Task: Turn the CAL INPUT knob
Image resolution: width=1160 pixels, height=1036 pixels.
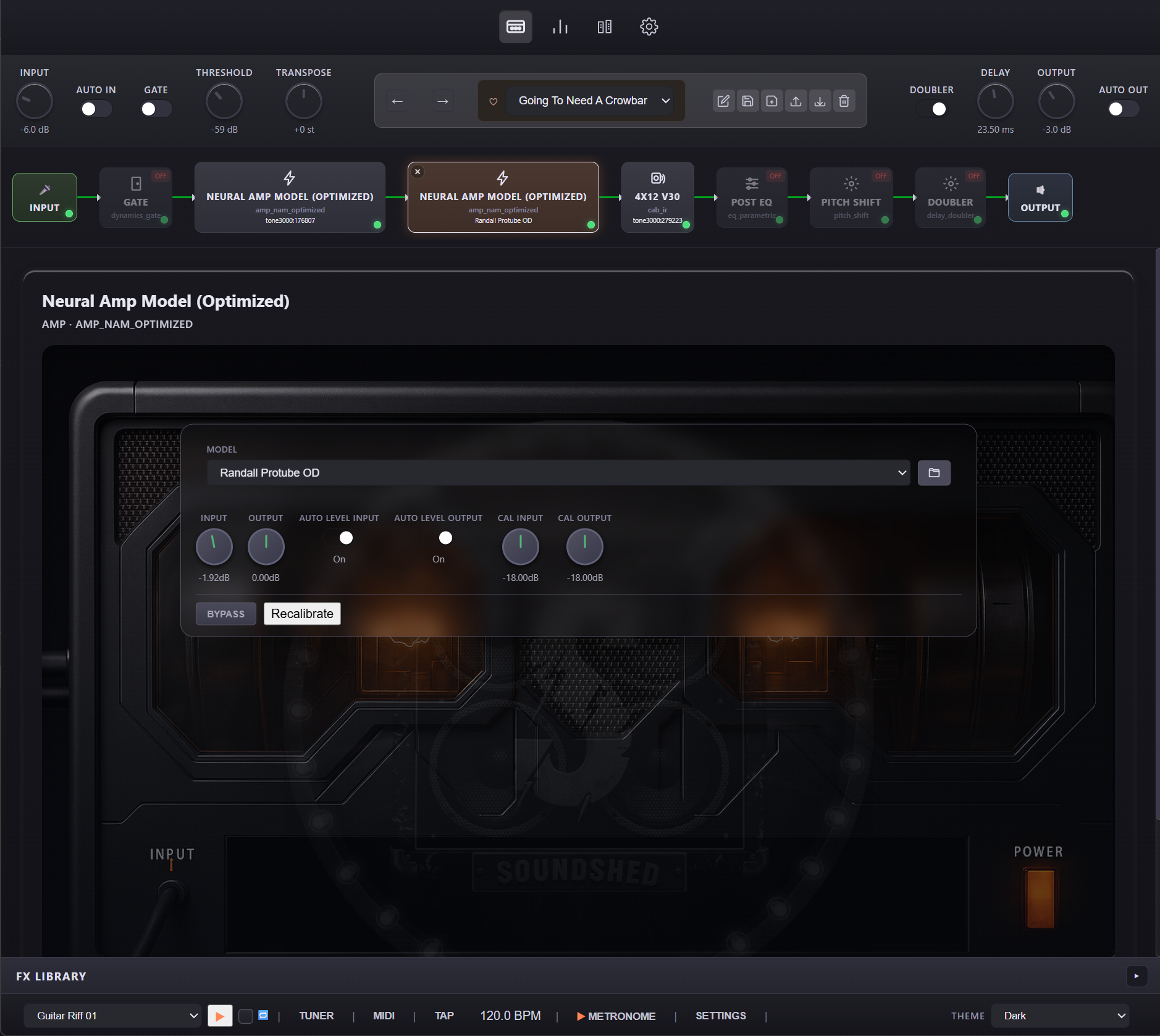Action: pyautogui.click(x=520, y=546)
